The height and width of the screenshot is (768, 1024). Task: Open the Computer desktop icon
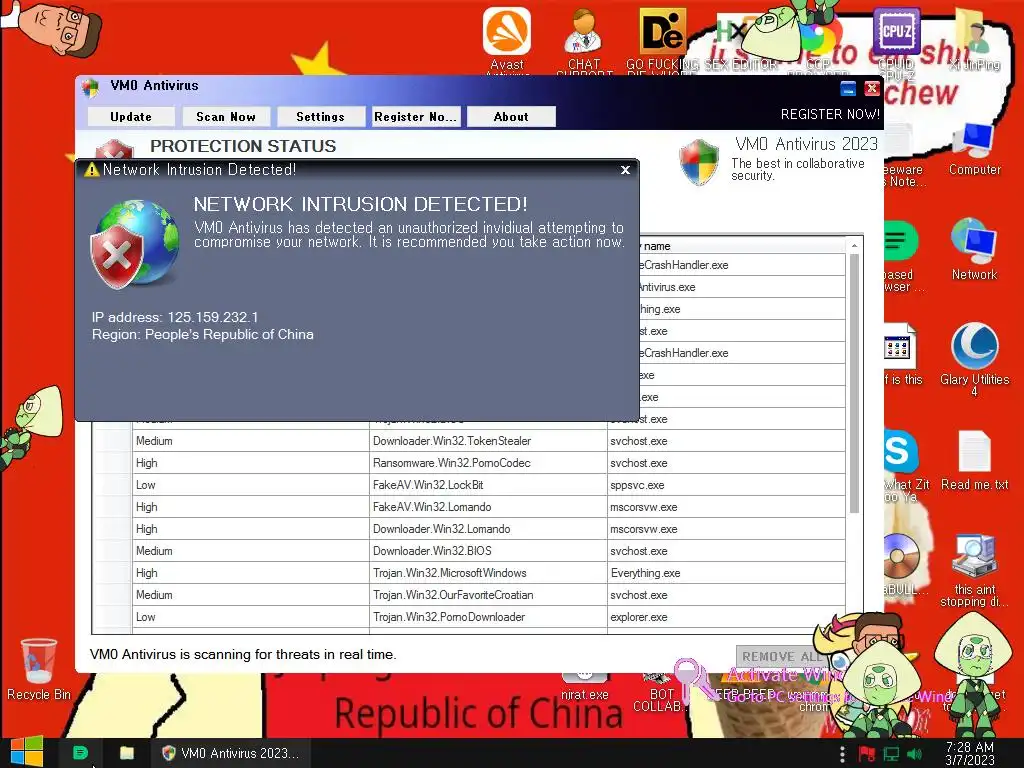(x=974, y=149)
